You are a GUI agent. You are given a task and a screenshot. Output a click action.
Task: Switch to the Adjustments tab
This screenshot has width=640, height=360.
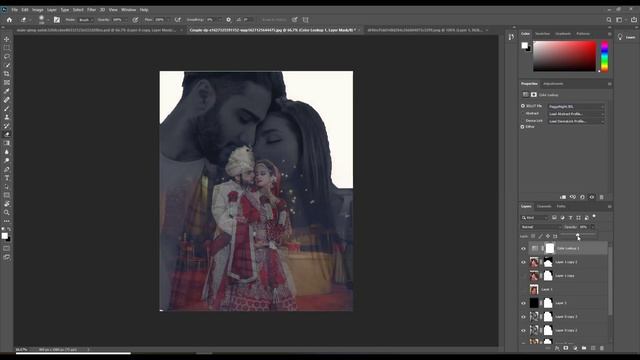pos(553,84)
